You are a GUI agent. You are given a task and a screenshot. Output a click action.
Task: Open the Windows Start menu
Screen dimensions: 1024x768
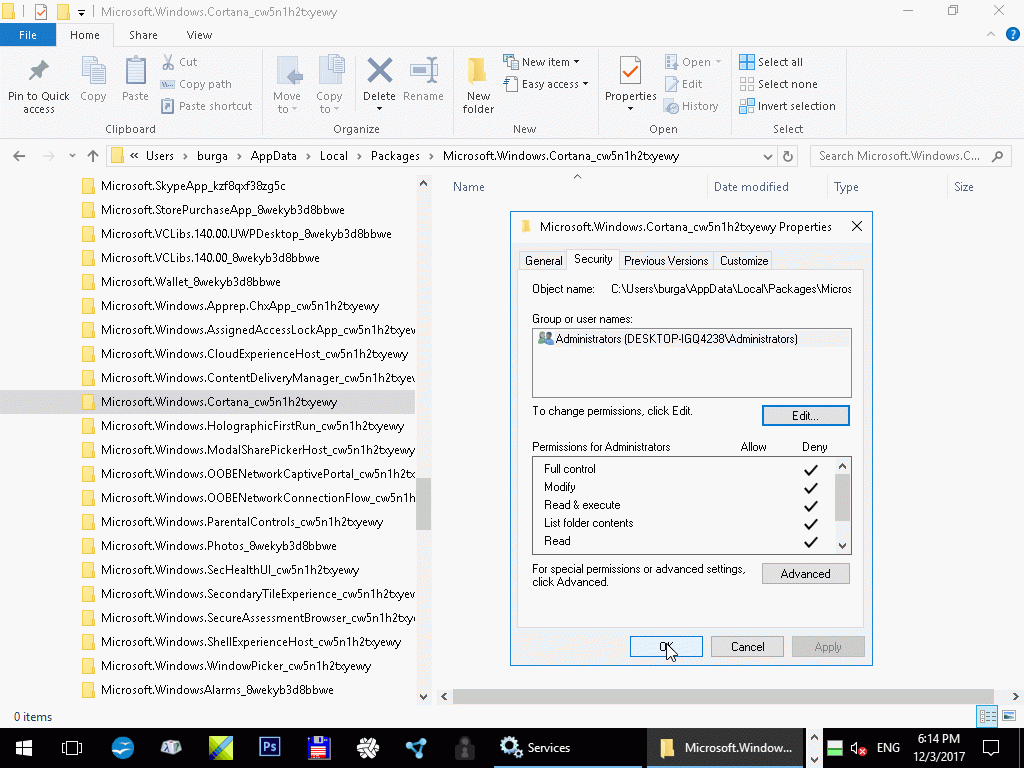[x=24, y=748]
